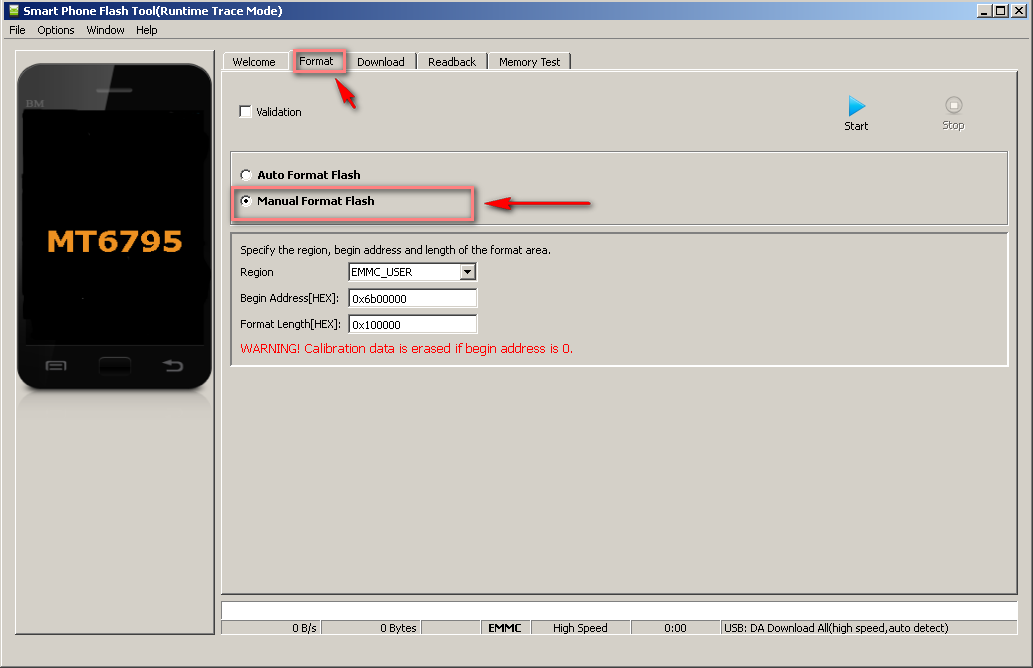Open the Help menu
The height and width of the screenshot is (668, 1033).
coord(147,30)
